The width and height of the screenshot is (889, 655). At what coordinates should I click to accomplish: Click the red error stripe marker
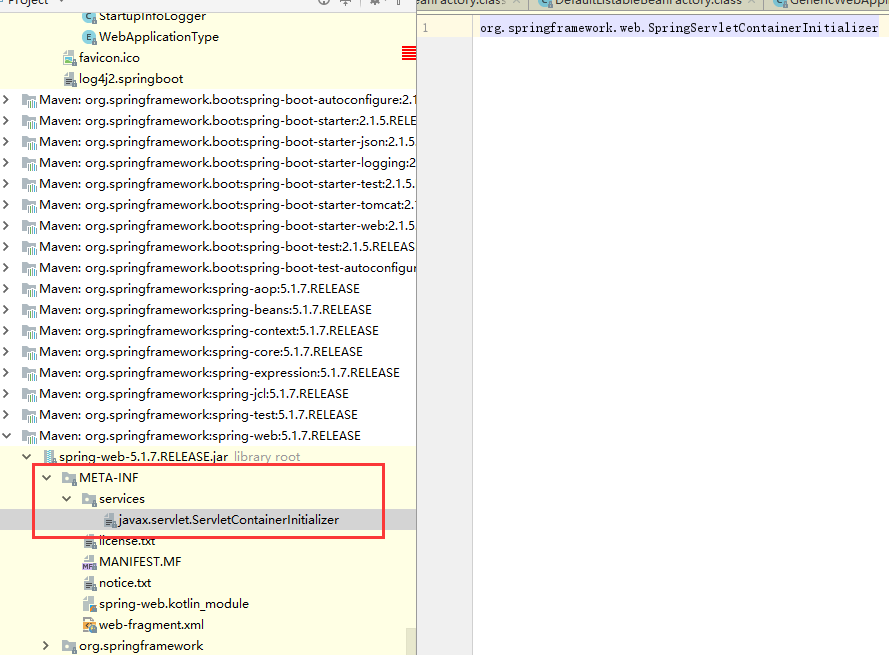[x=409, y=53]
